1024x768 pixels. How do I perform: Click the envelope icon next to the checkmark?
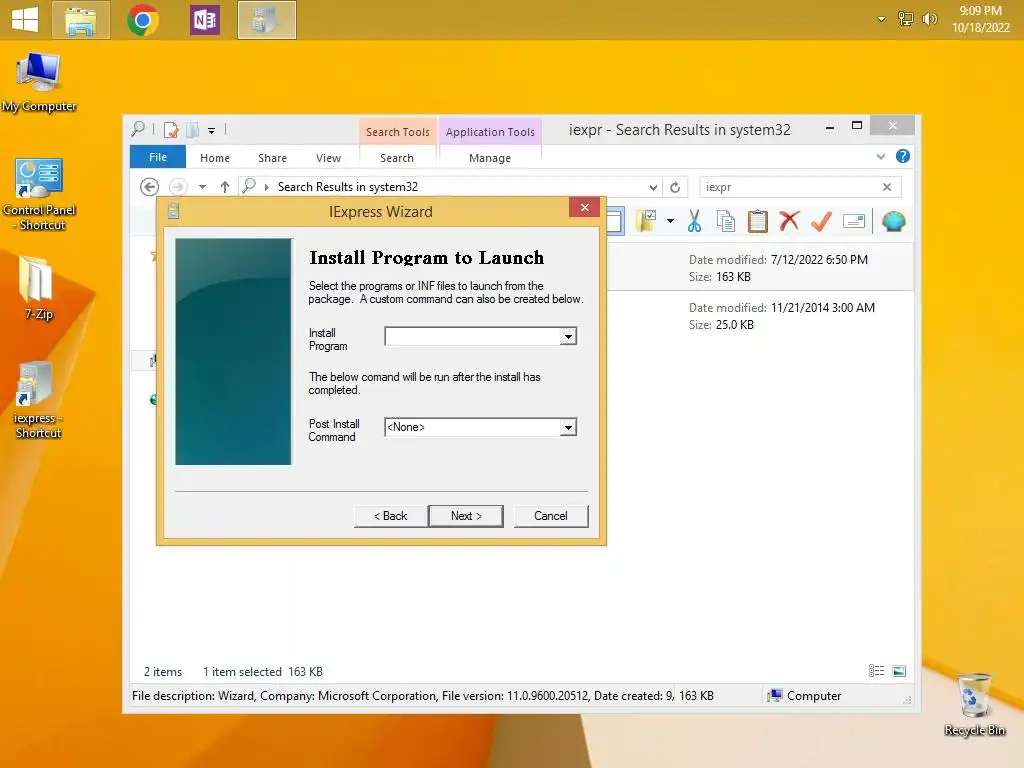click(854, 221)
